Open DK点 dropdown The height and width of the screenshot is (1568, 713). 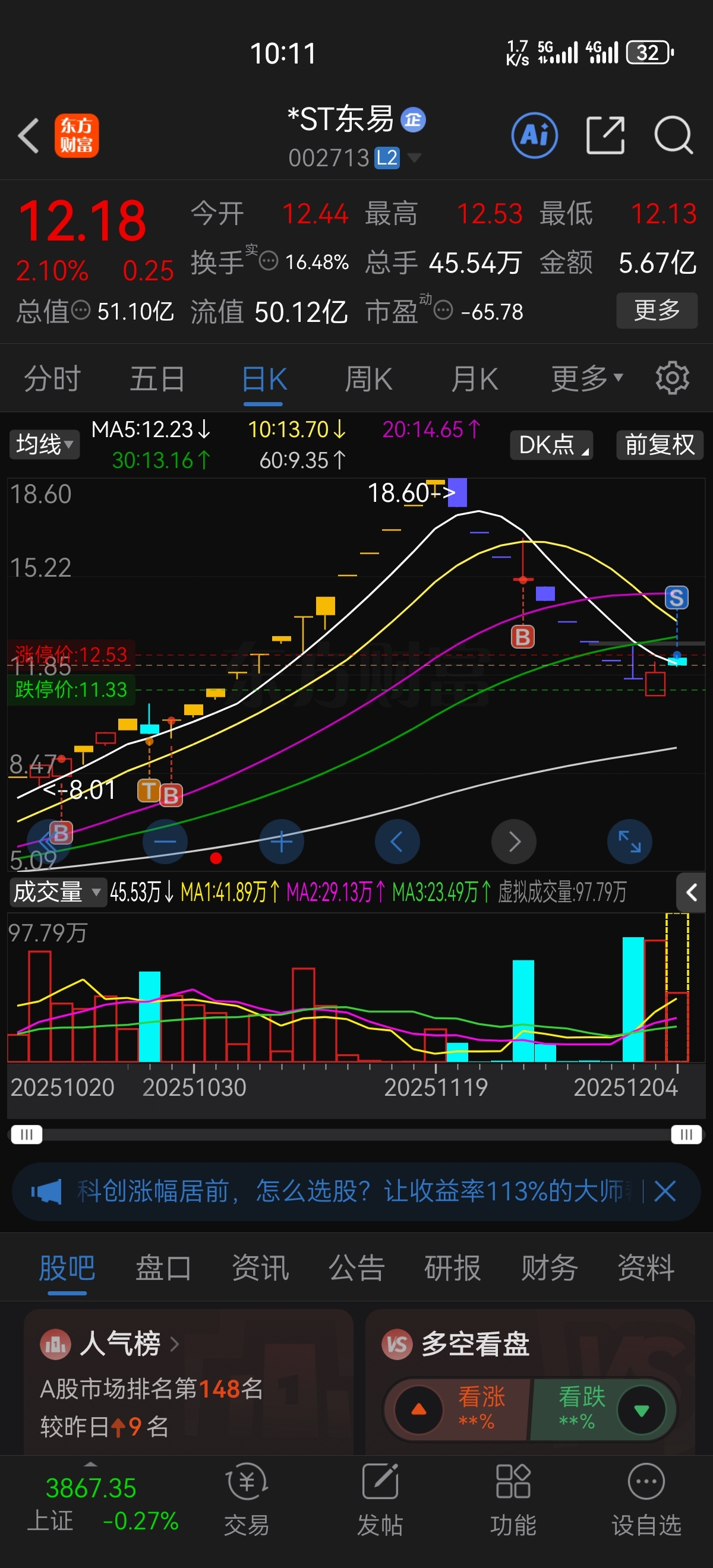[551, 444]
